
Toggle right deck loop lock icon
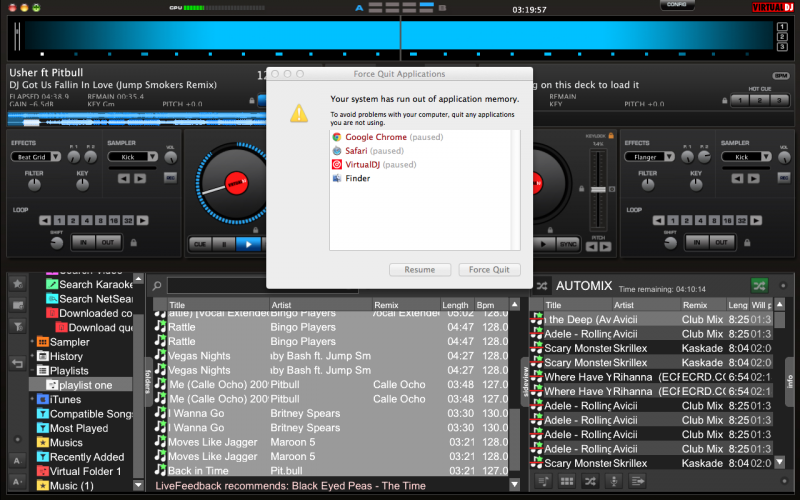tap(747, 242)
